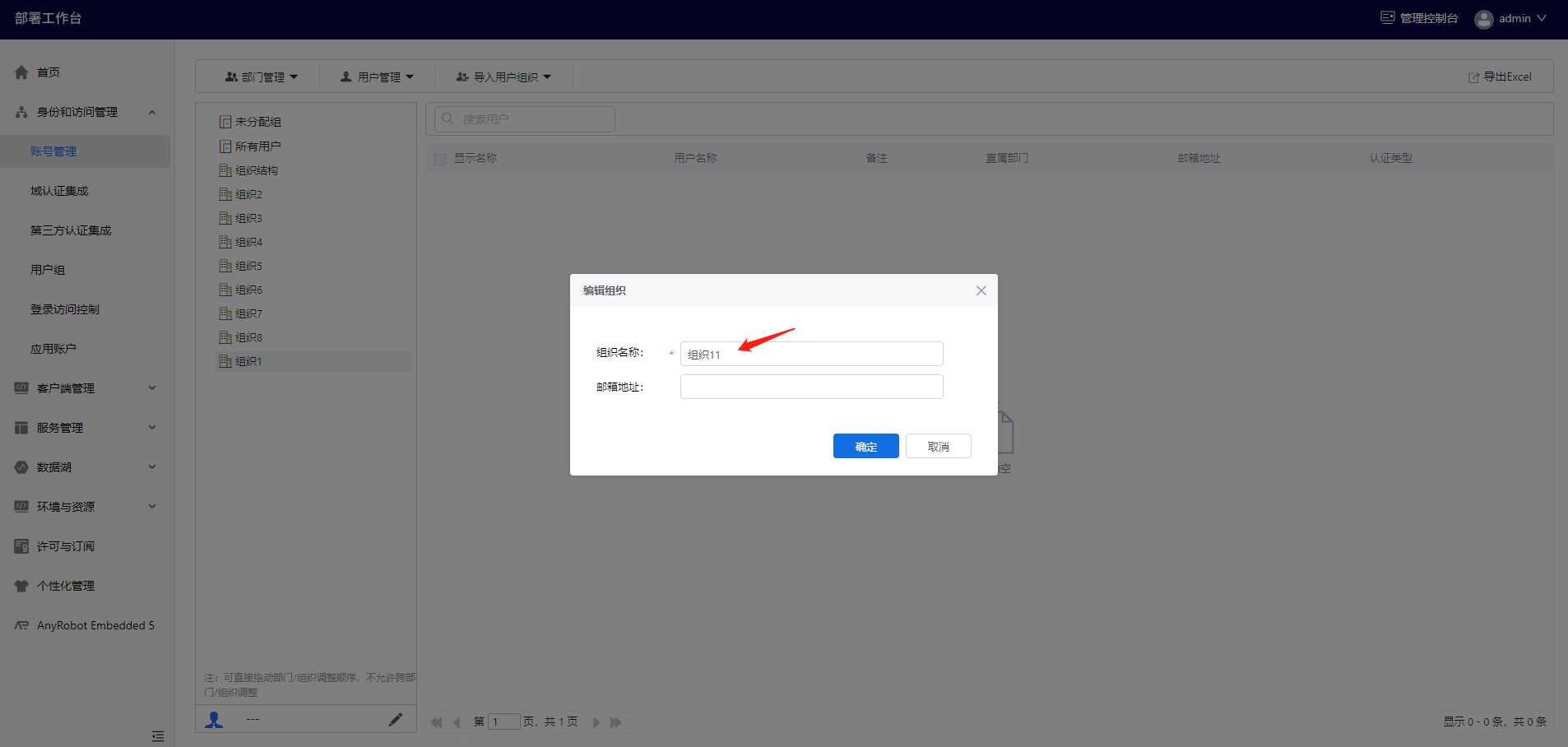Click the 组织结构 building icon

click(225, 170)
